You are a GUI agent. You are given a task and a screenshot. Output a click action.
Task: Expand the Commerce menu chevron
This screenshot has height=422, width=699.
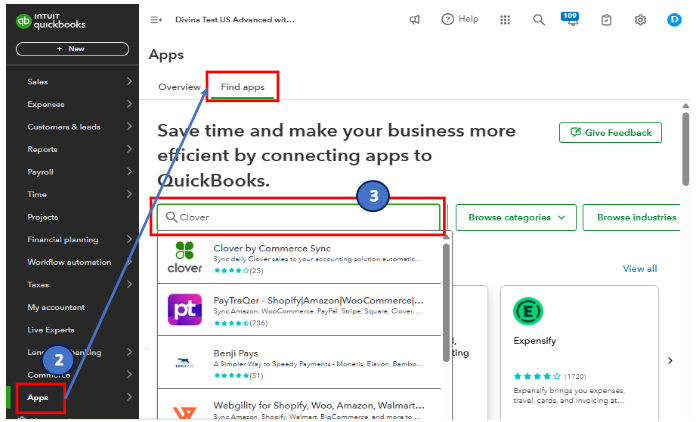point(129,374)
